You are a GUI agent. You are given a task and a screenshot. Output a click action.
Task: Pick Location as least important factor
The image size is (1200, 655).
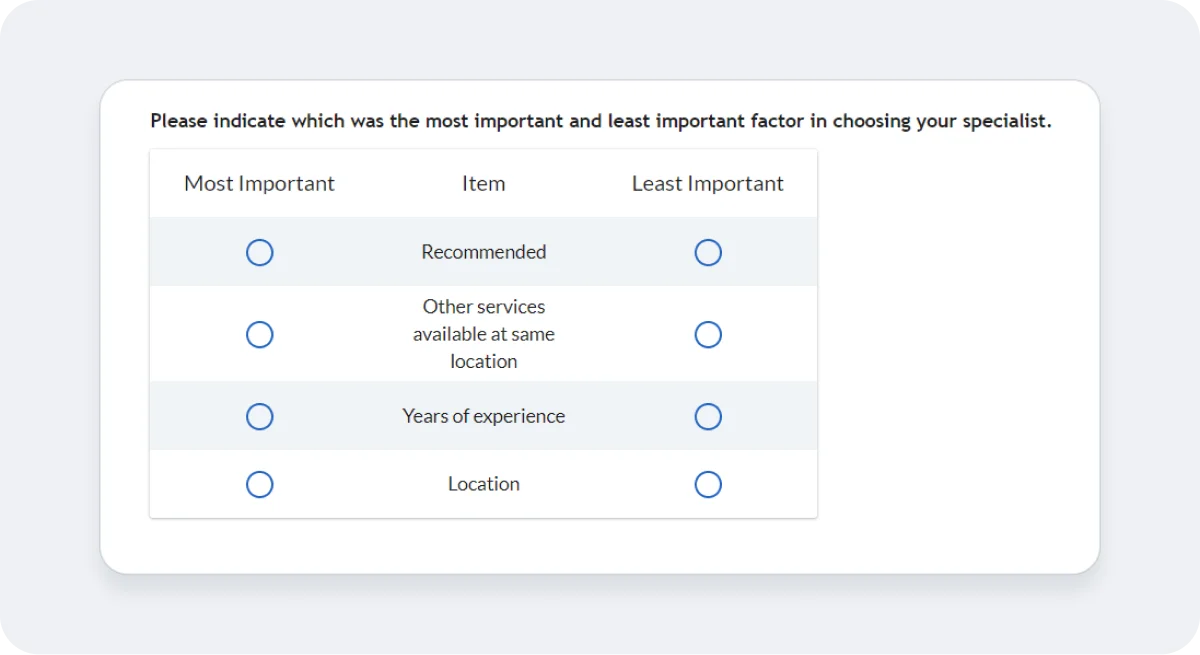(708, 484)
